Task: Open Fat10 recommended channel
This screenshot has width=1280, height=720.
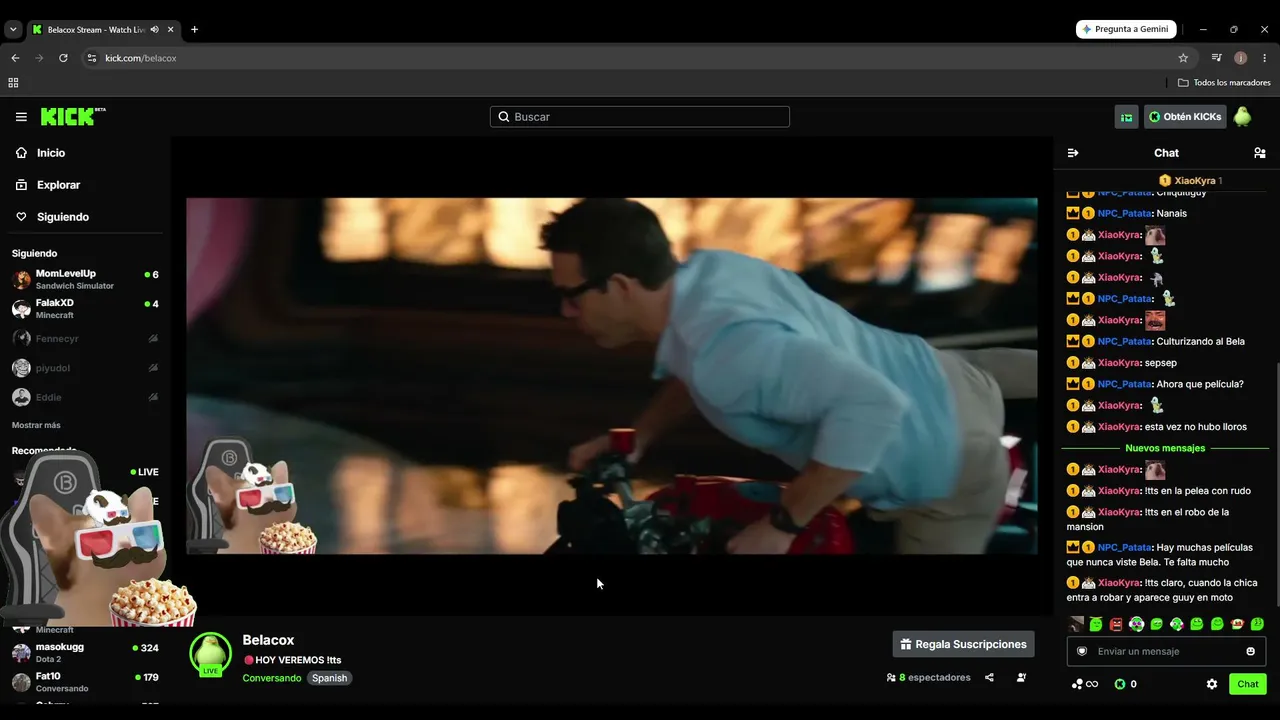Action: [x=85, y=682]
